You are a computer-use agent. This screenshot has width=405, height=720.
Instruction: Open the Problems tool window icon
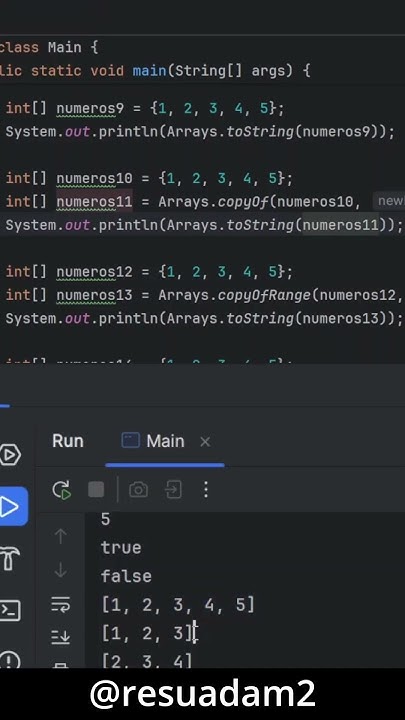click(x=9, y=660)
